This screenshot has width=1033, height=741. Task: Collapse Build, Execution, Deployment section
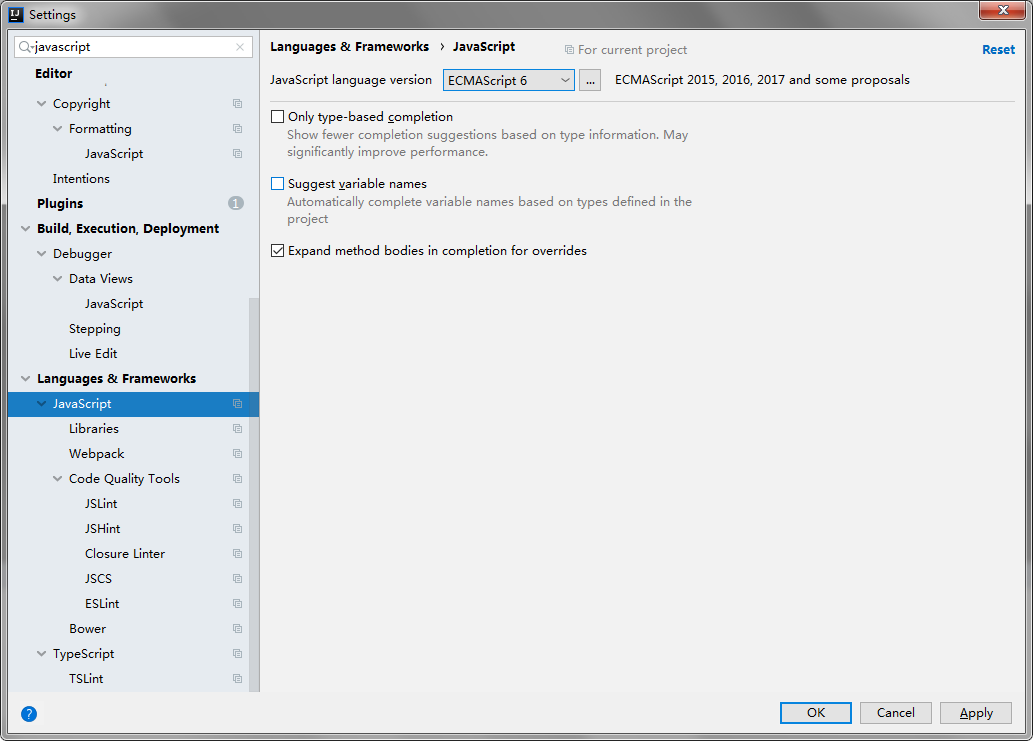coord(26,229)
